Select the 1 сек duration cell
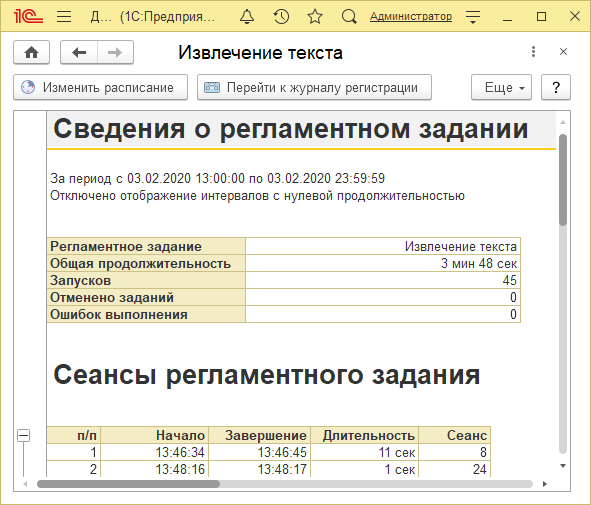This screenshot has width=591, height=505. pos(364,469)
